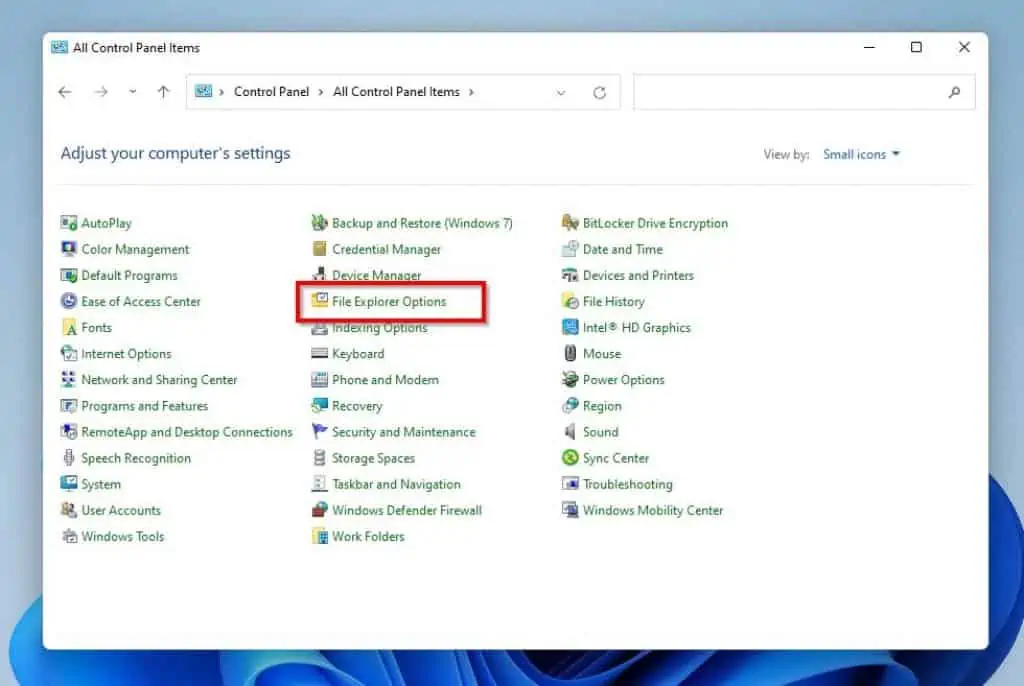Open Backup and Restore (Windows 7) icon
1024x686 pixels.
319,223
